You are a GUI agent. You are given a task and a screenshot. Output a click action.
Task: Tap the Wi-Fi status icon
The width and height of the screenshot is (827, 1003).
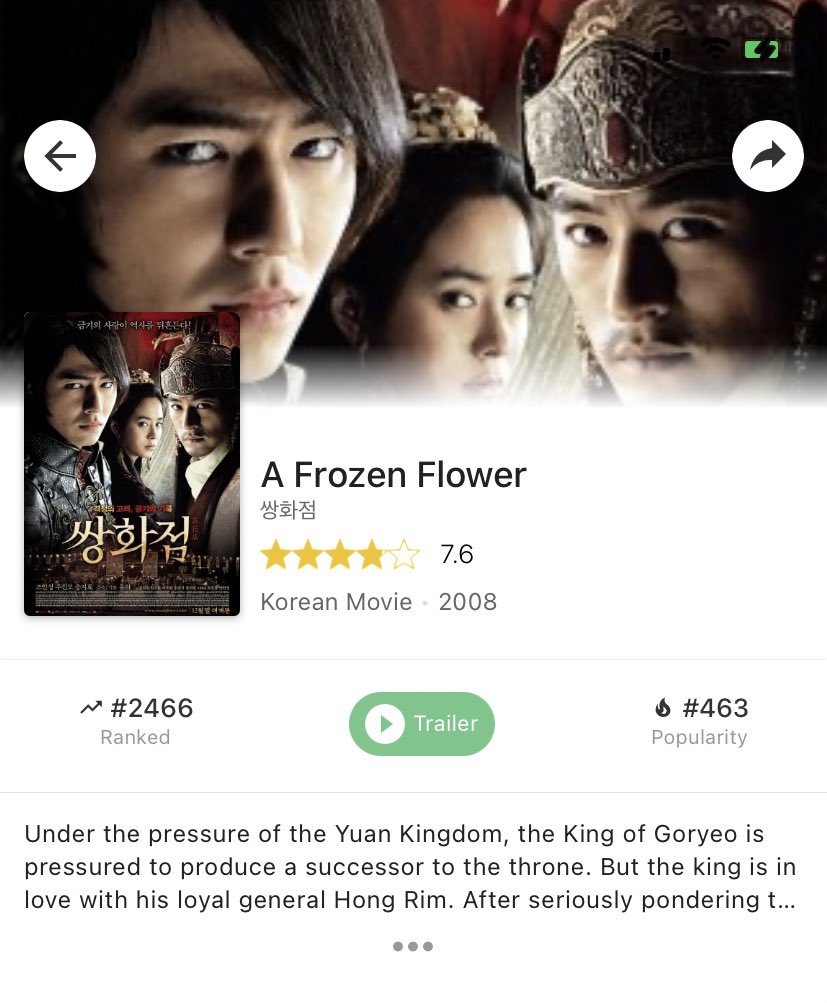pyautogui.click(x=715, y=49)
